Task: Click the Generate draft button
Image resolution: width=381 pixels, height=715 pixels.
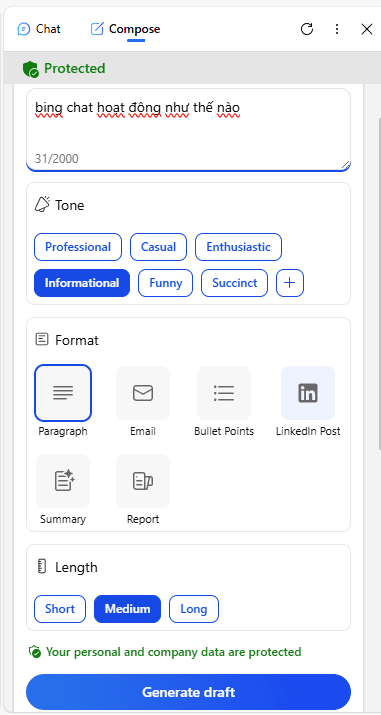Action: pyautogui.click(x=188, y=692)
